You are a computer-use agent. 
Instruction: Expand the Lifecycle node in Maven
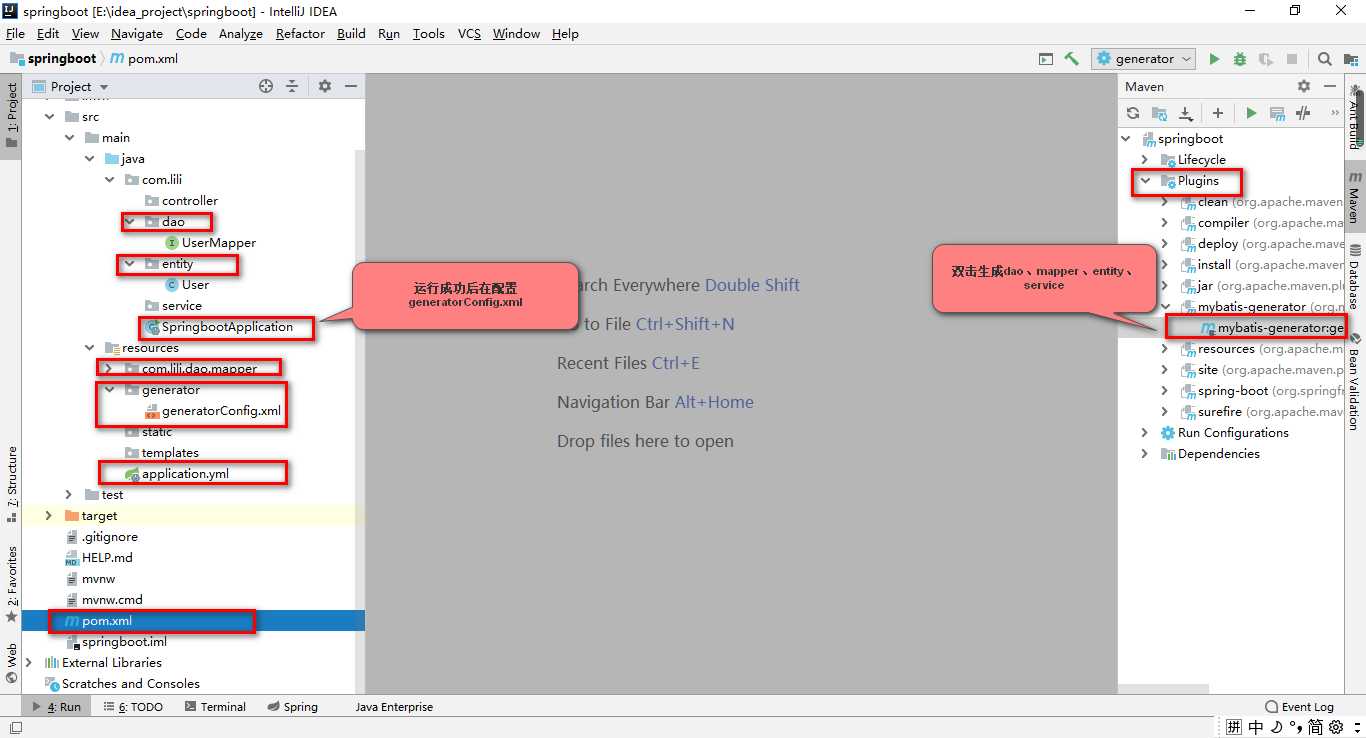1146,160
